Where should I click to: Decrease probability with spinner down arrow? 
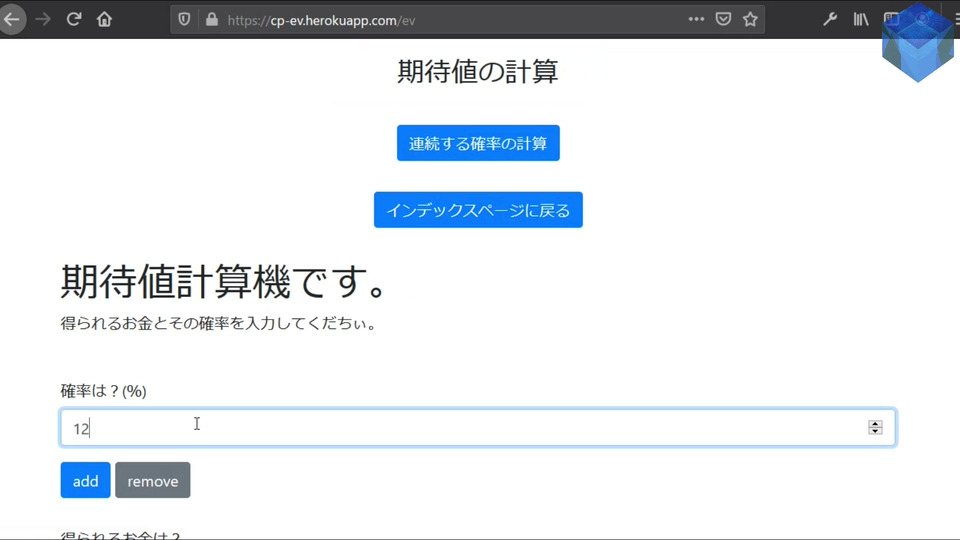click(x=876, y=431)
